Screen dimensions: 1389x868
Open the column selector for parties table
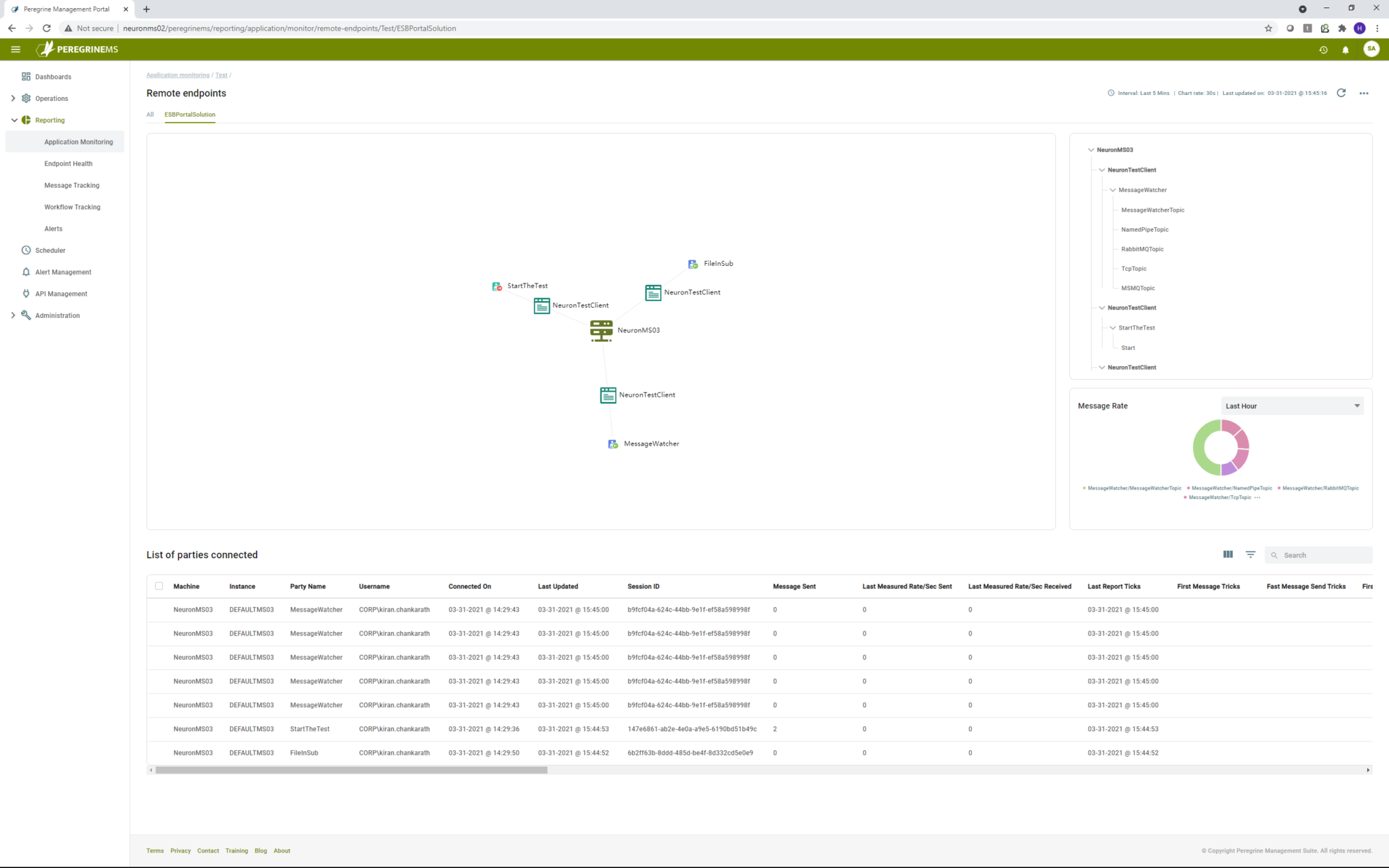[x=1228, y=555]
